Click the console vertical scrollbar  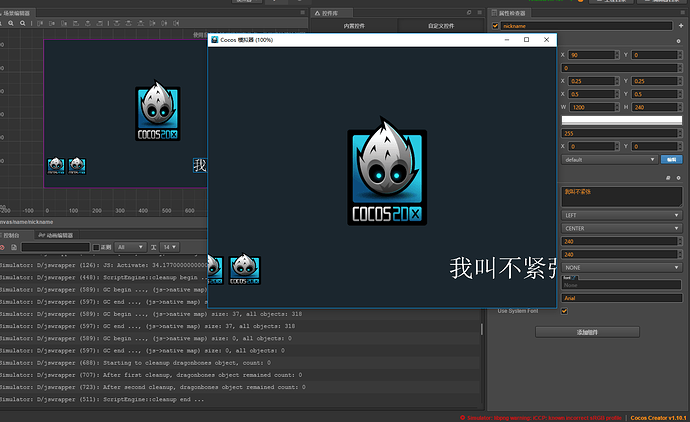481,329
